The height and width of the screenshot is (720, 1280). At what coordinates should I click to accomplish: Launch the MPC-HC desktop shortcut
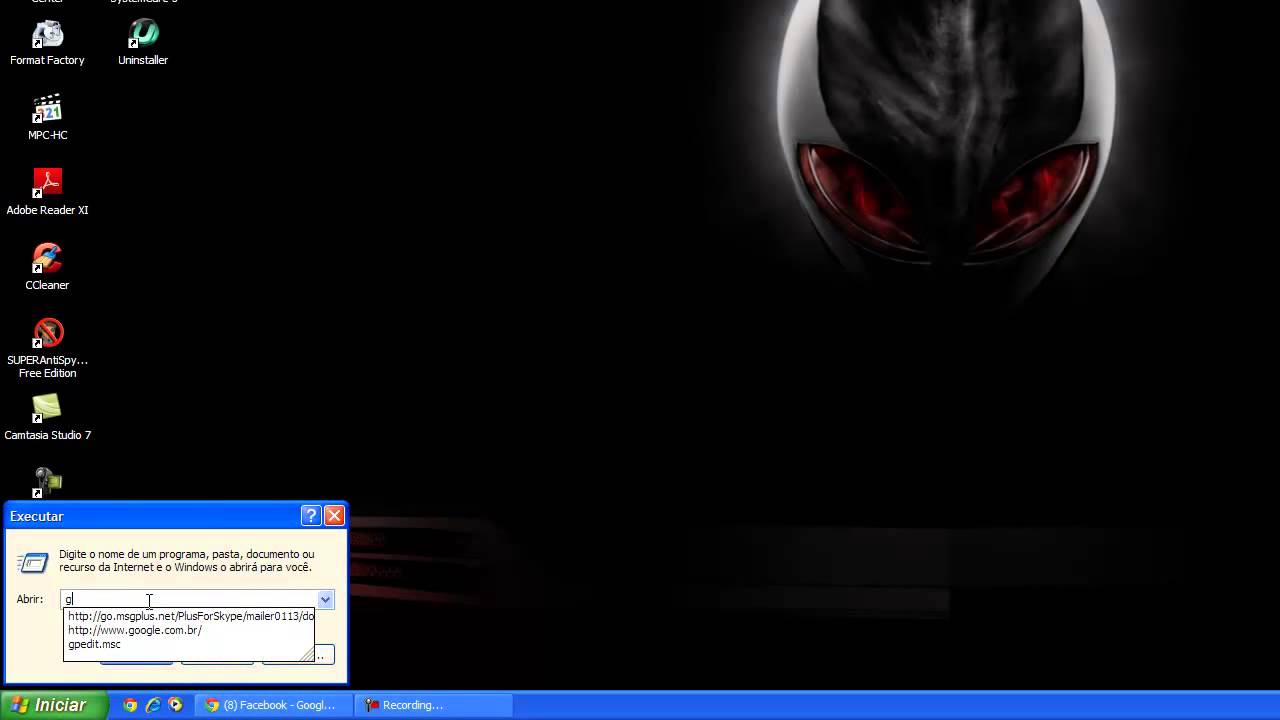pos(47,118)
